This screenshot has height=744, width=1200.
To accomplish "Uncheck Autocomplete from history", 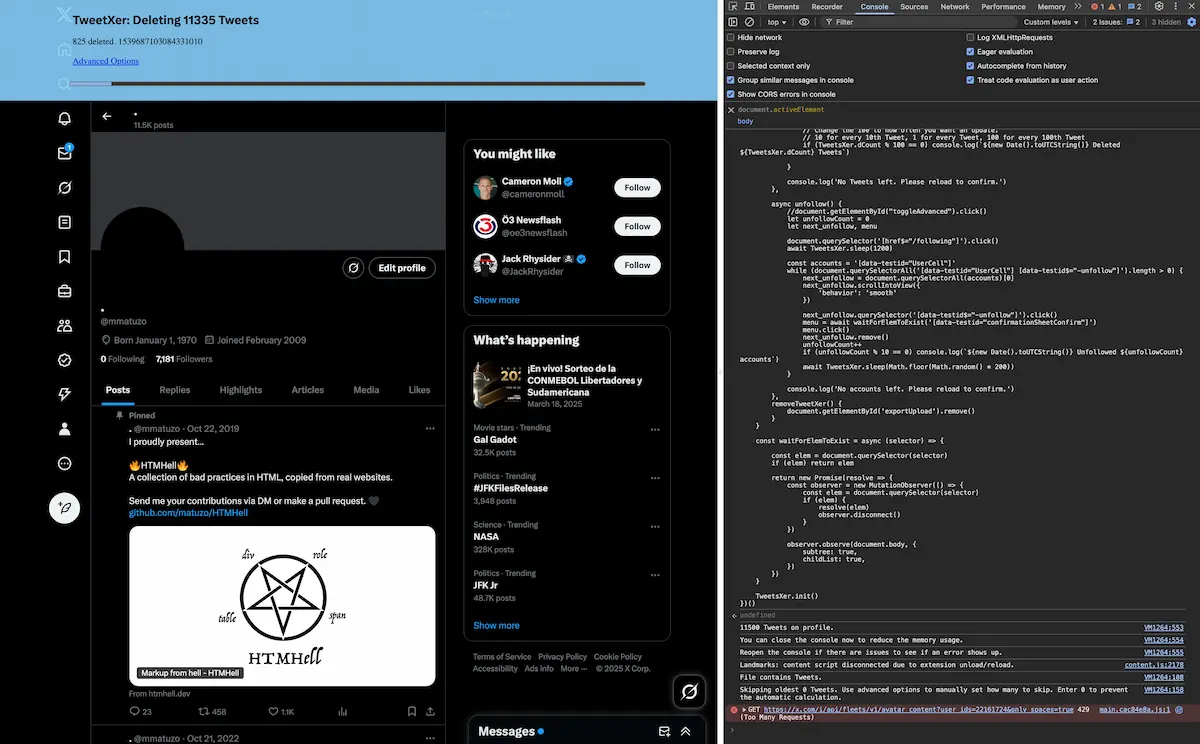I will [970, 66].
